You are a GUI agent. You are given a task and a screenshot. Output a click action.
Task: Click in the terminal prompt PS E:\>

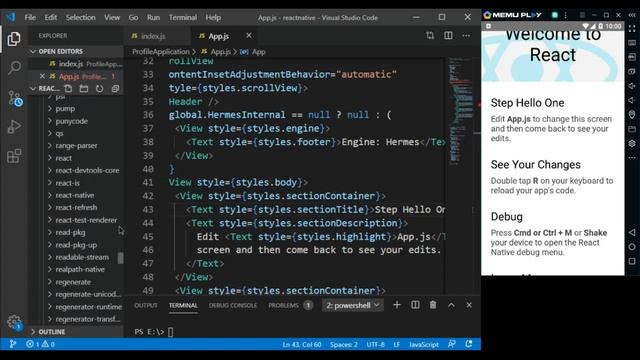click(x=149, y=331)
